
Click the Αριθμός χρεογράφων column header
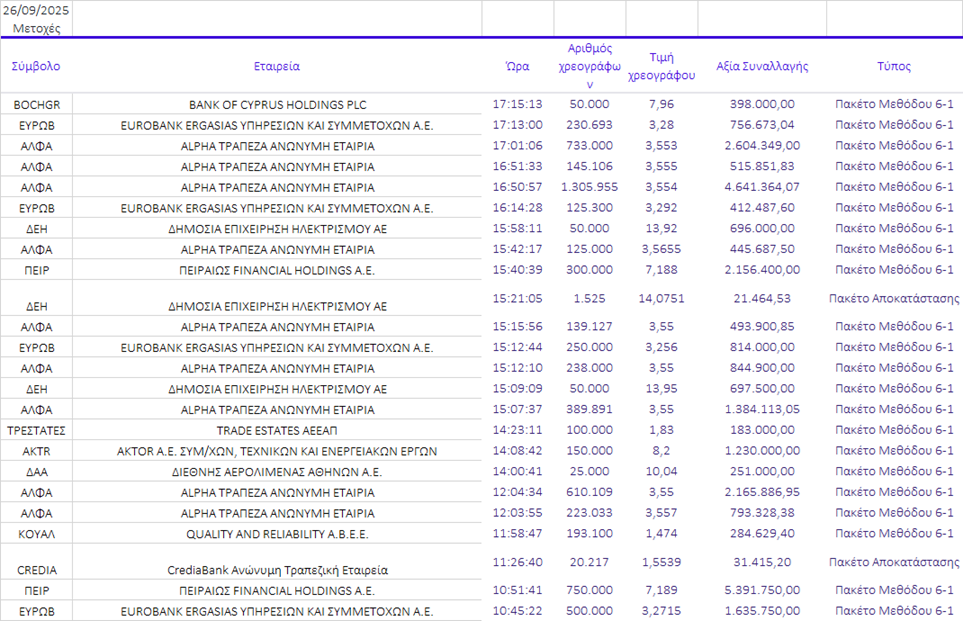coord(590,66)
